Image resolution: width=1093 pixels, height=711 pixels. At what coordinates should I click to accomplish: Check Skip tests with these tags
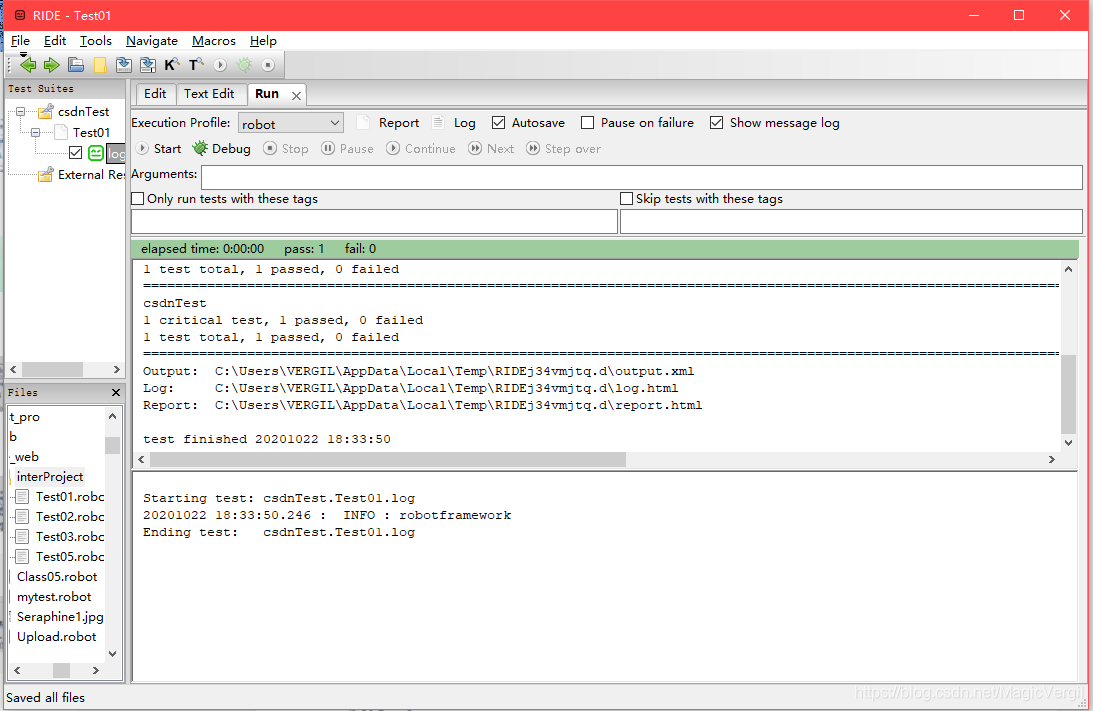click(627, 199)
